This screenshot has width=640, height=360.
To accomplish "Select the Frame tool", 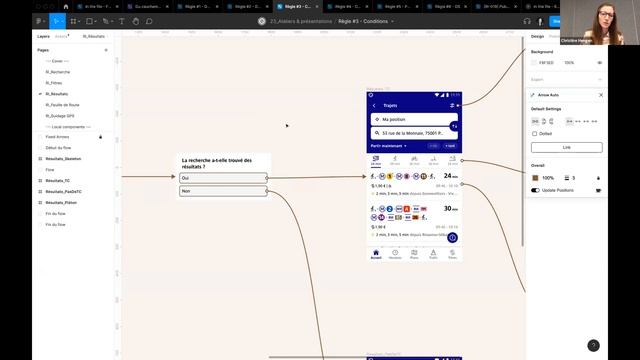I will pos(74,21).
